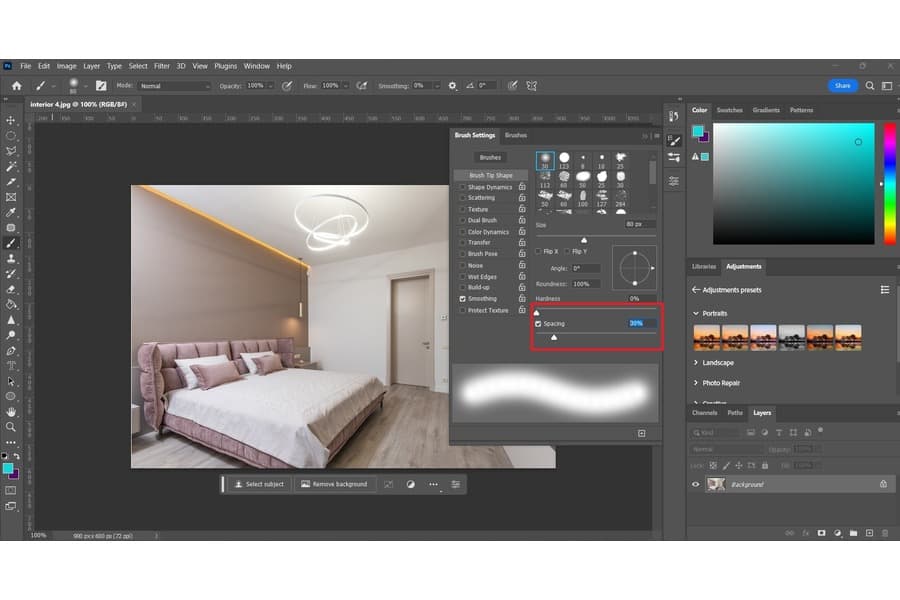Go back using Adjustments presets arrow
The image size is (900, 600).
696,290
